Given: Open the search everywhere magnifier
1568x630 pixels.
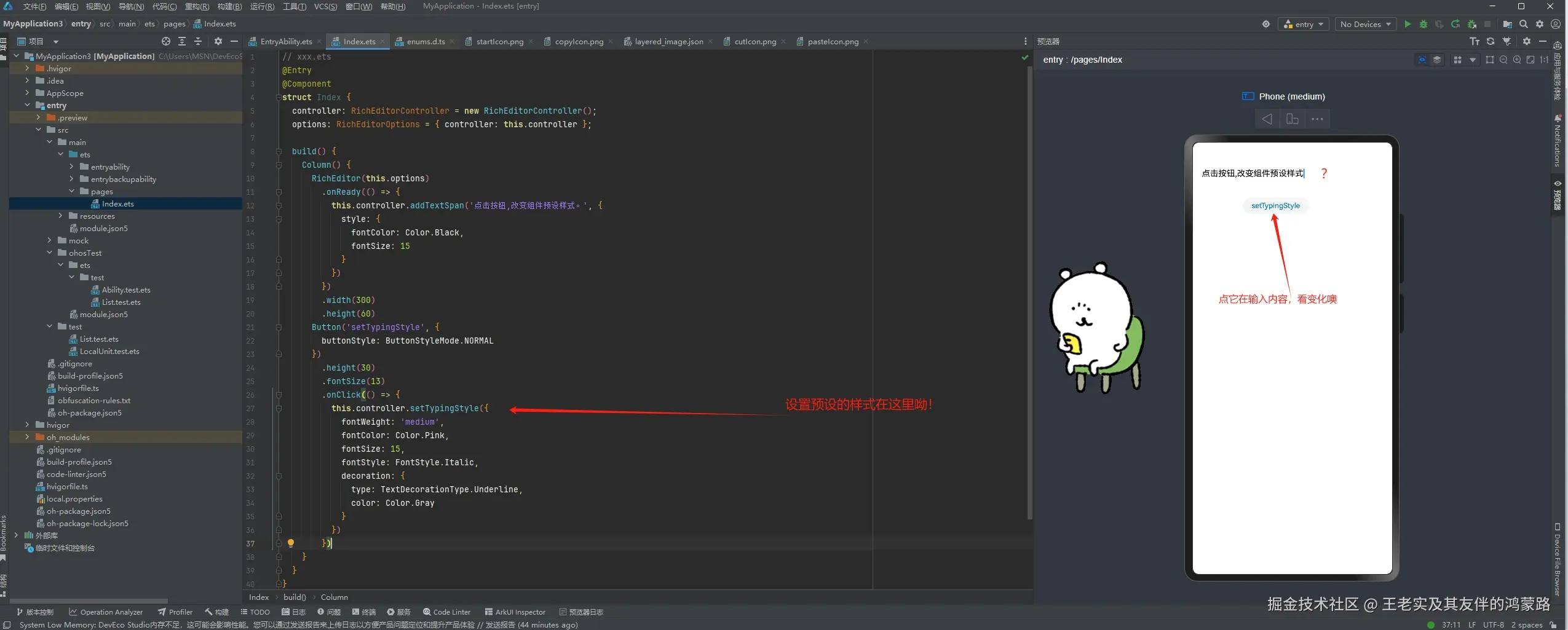Looking at the screenshot, I should (1524, 24).
